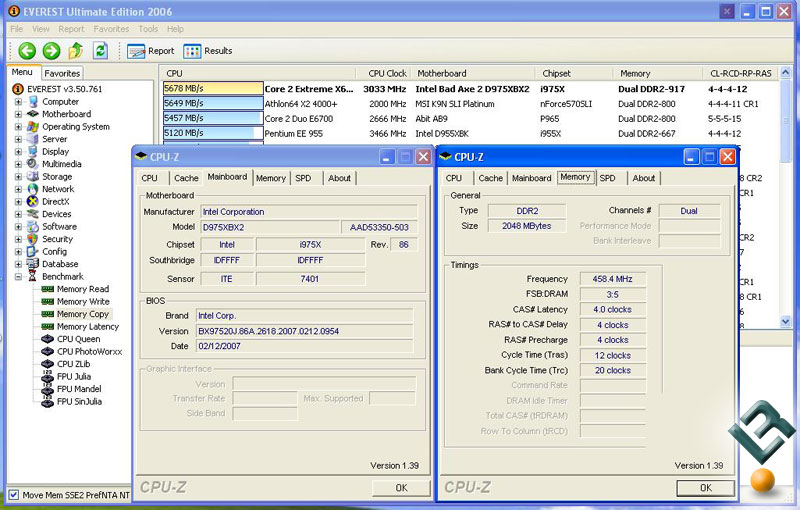Expand the Computer tree node
The image size is (800, 510).
(18, 101)
